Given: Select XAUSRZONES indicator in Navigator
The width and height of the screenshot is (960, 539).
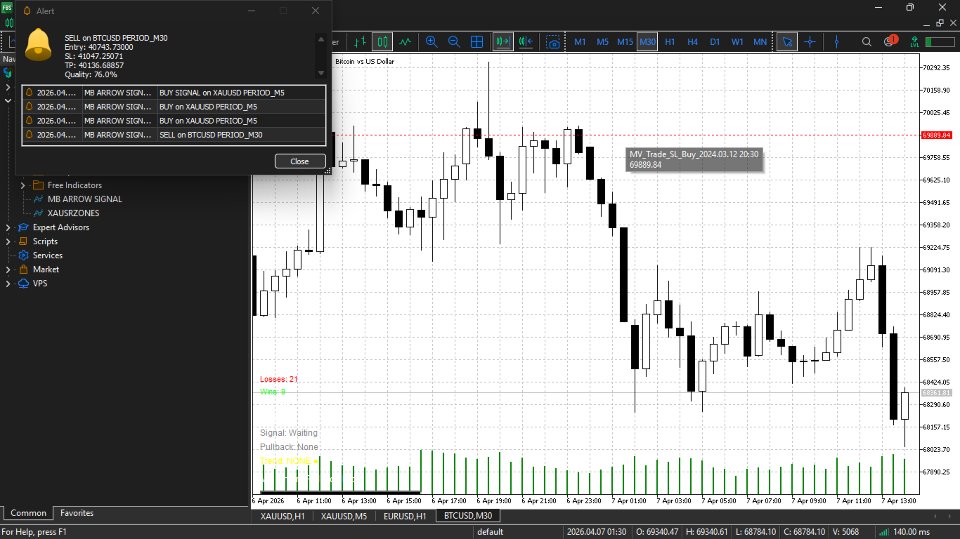Looking at the screenshot, I should coord(73,213).
